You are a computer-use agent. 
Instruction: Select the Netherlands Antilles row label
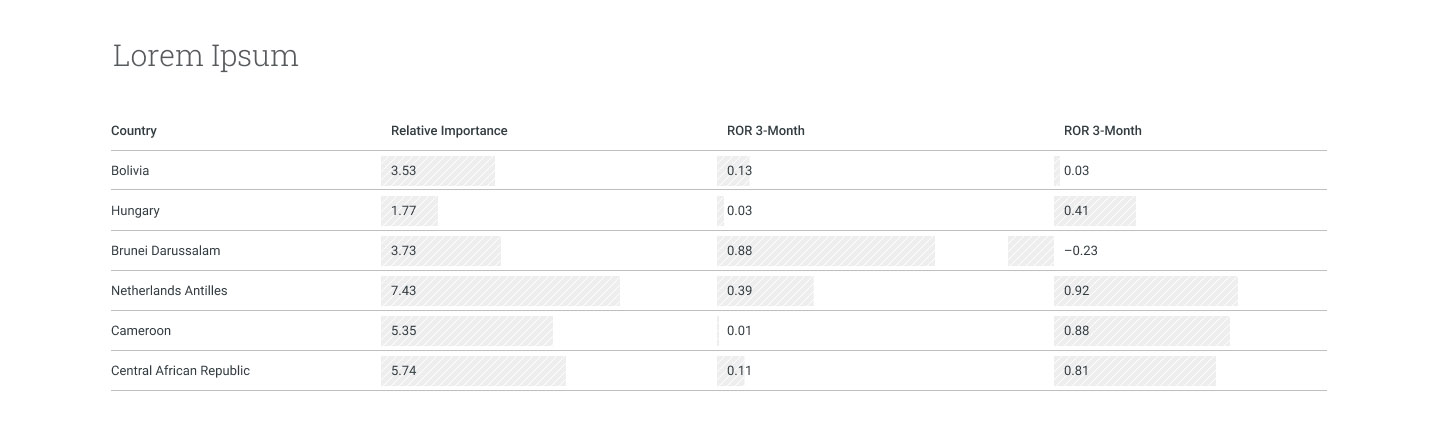point(169,291)
